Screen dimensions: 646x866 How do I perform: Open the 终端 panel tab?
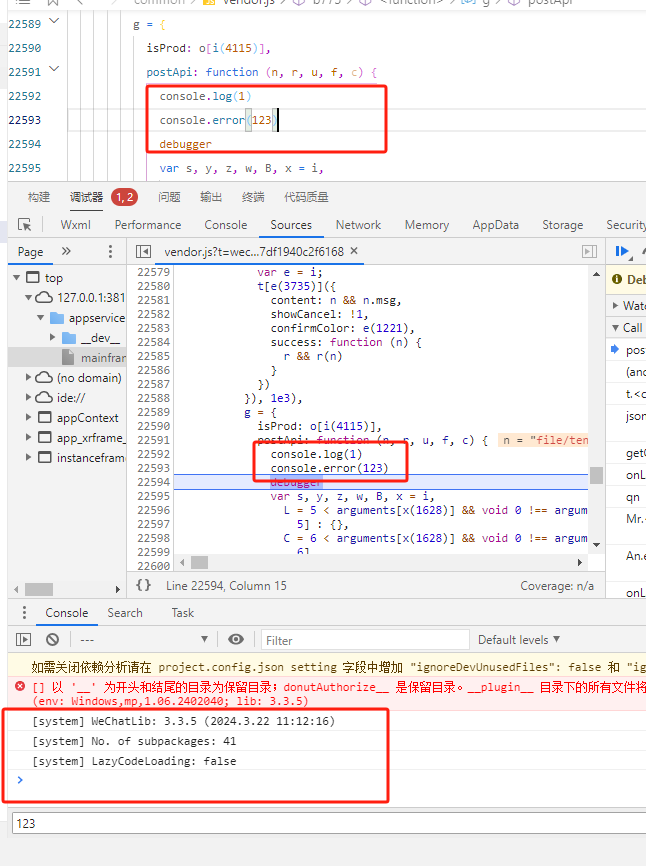coord(253,197)
